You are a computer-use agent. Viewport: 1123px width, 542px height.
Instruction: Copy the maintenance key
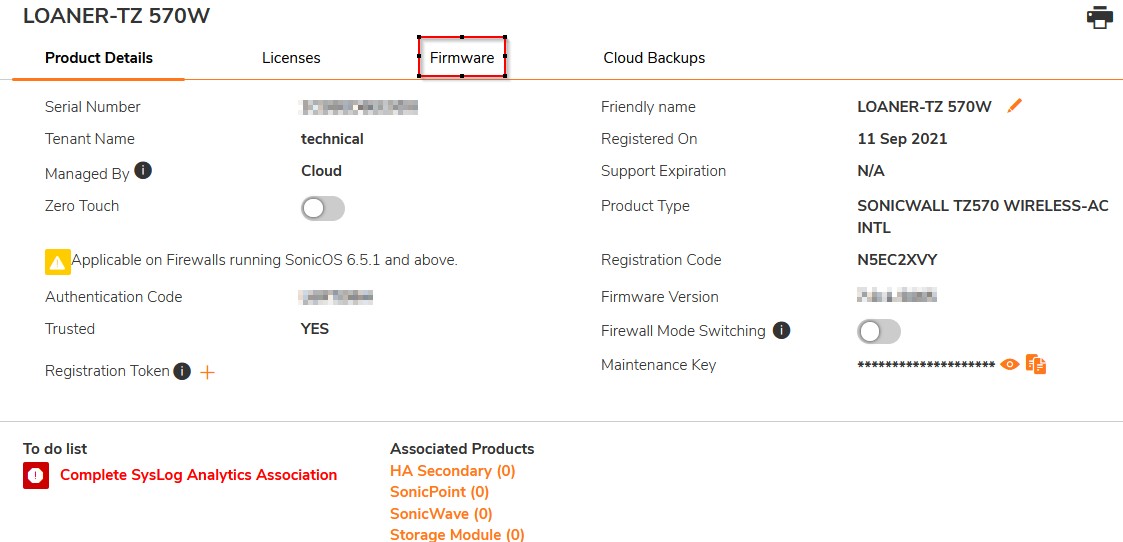(x=1036, y=365)
